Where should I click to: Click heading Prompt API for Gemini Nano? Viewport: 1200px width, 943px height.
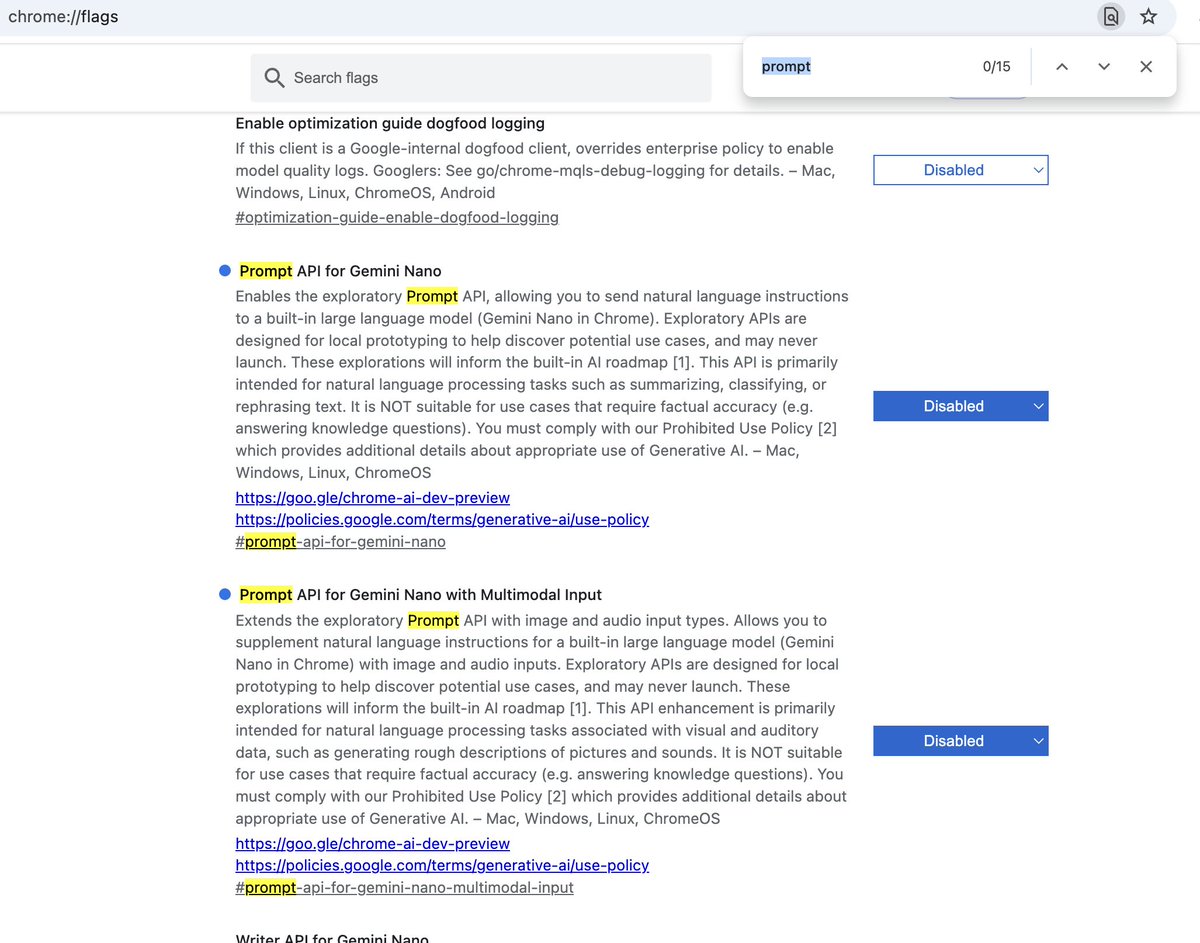[x=340, y=271]
